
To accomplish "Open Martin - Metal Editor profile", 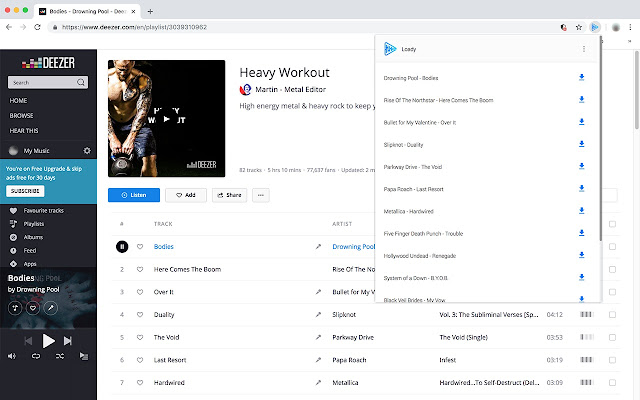I will [x=290, y=89].
